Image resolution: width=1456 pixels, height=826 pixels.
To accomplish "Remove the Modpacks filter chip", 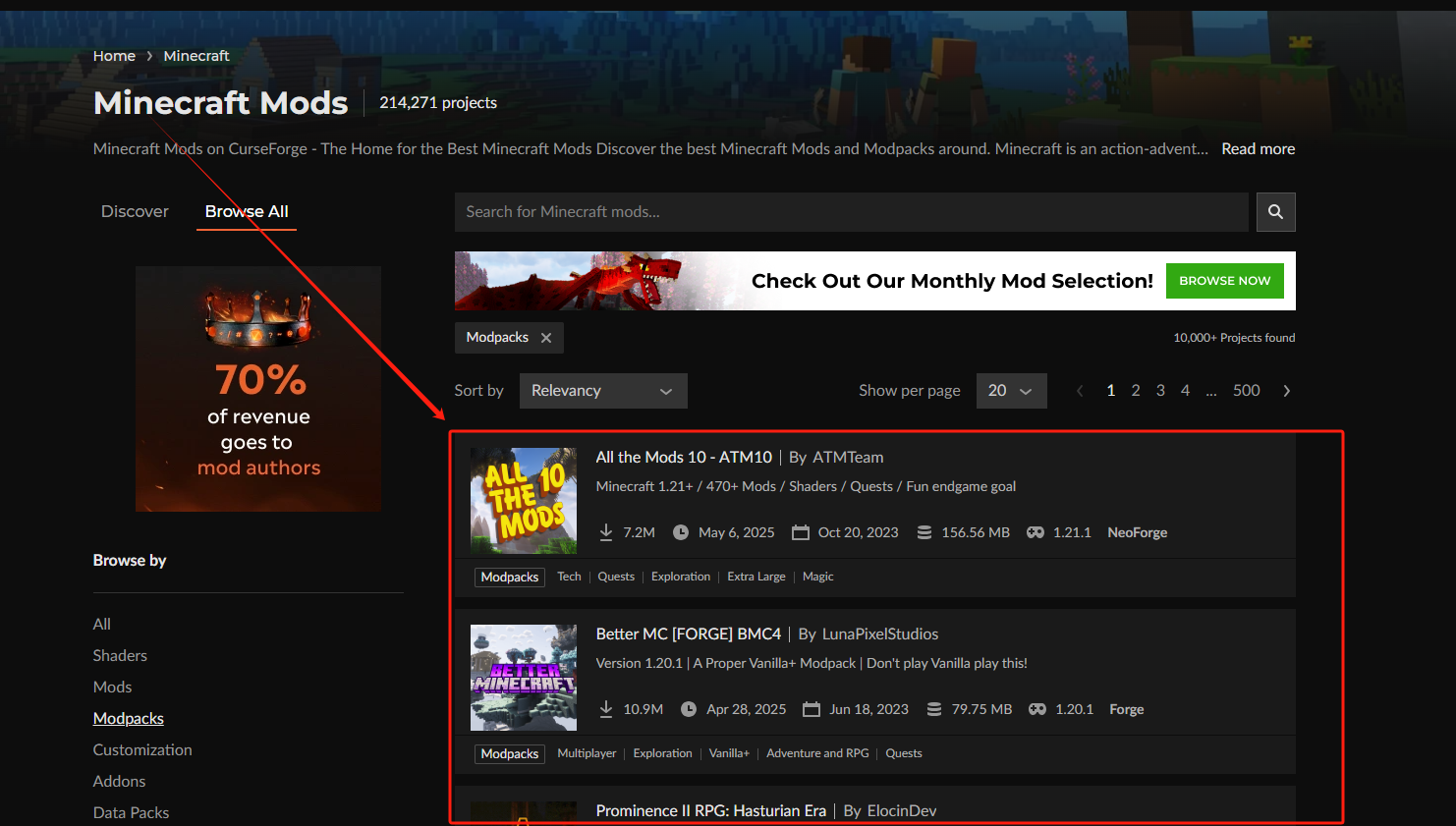I will [x=546, y=338].
